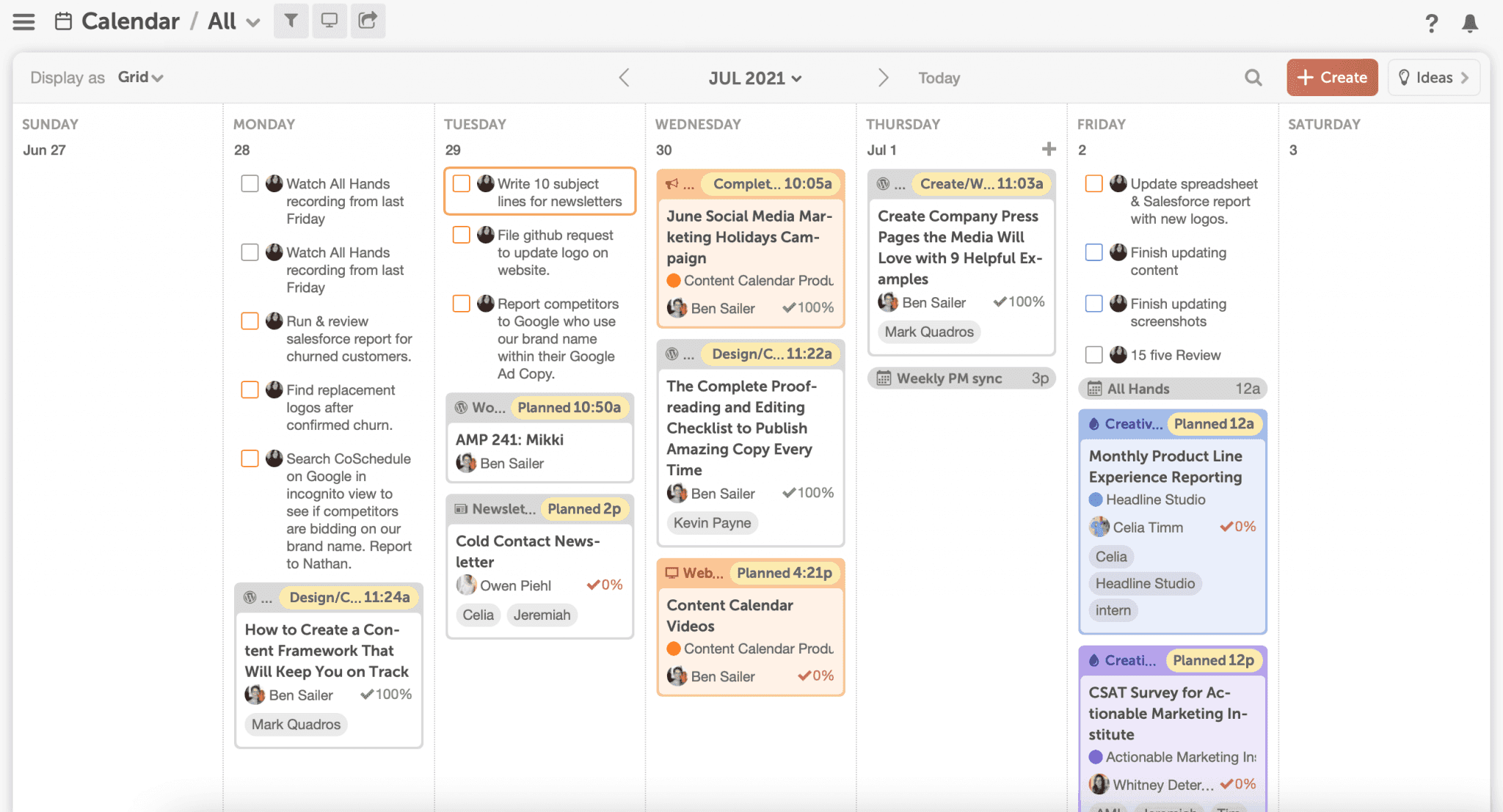1503x812 pixels.
Task: Click newsletter icon on Cold Contact card
Action: coord(461,509)
